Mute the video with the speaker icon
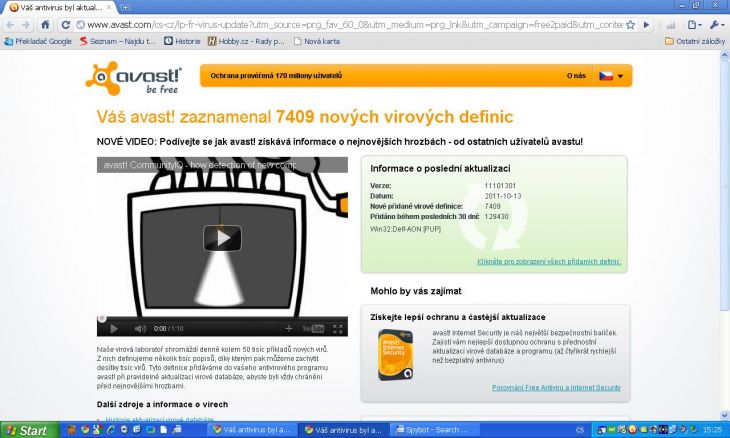The width and height of the screenshot is (730, 438). (x=140, y=329)
